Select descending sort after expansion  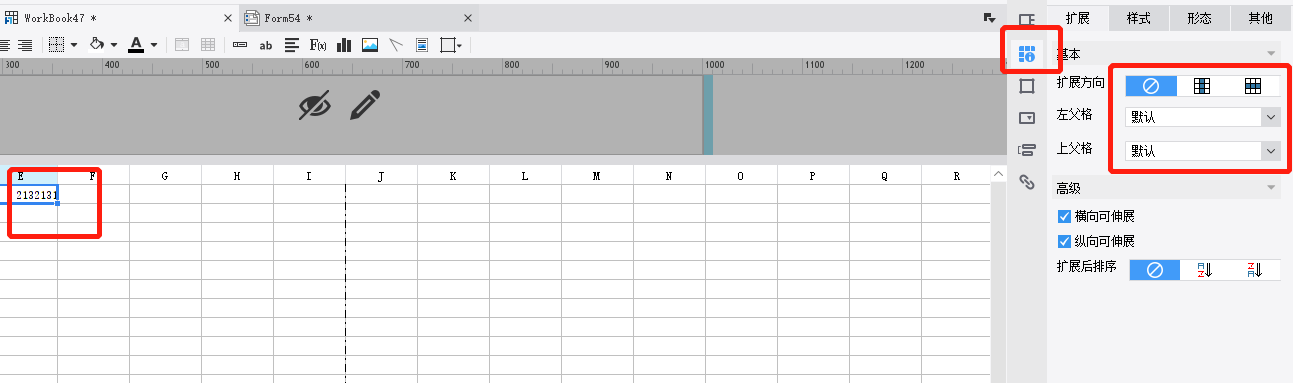pos(1255,269)
